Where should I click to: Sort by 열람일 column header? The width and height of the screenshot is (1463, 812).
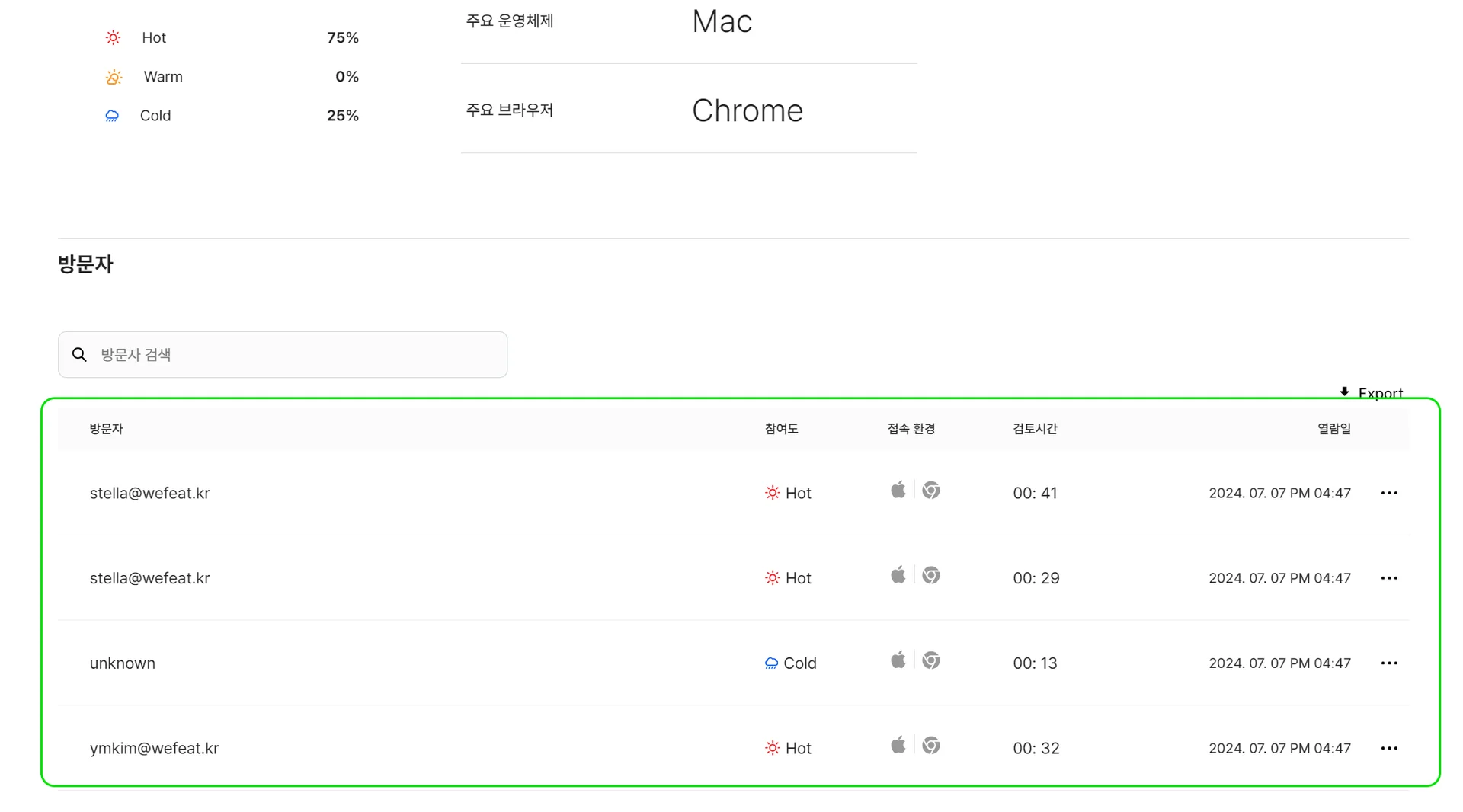(x=1333, y=429)
